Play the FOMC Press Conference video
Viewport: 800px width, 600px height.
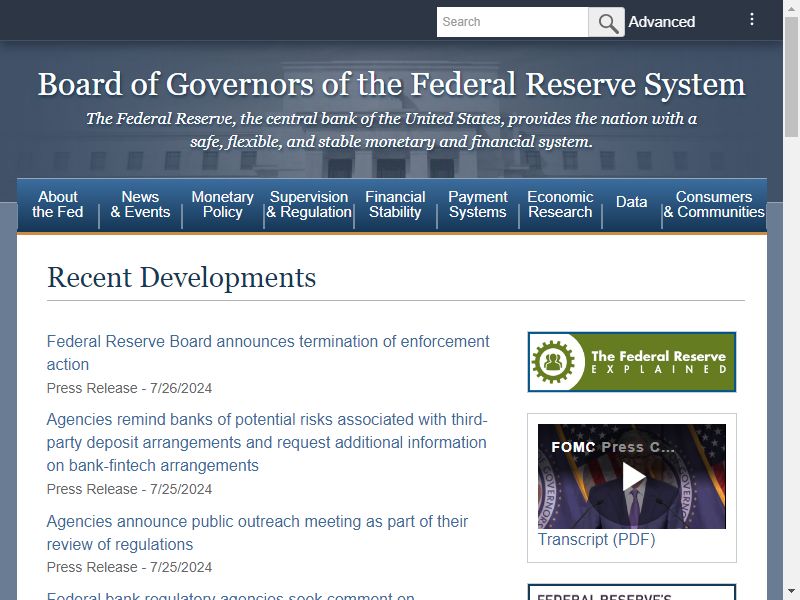click(x=632, y=477)
